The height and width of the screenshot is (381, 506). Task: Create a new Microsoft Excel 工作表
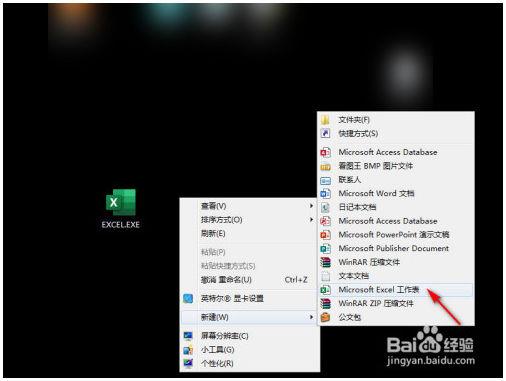pyautogui.click(x=396, y=290)
